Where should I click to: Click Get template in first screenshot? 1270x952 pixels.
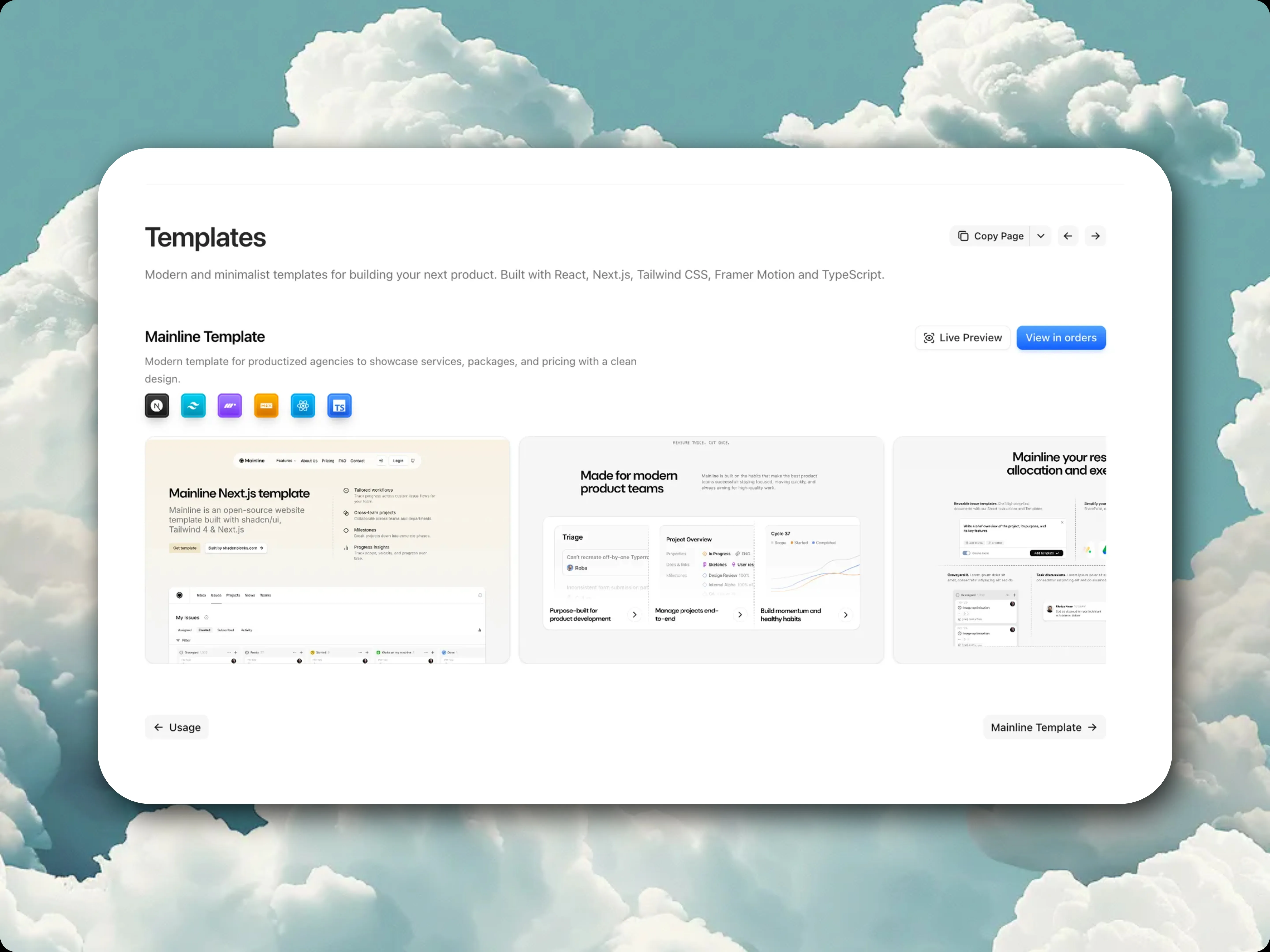[x=185, y=548]
